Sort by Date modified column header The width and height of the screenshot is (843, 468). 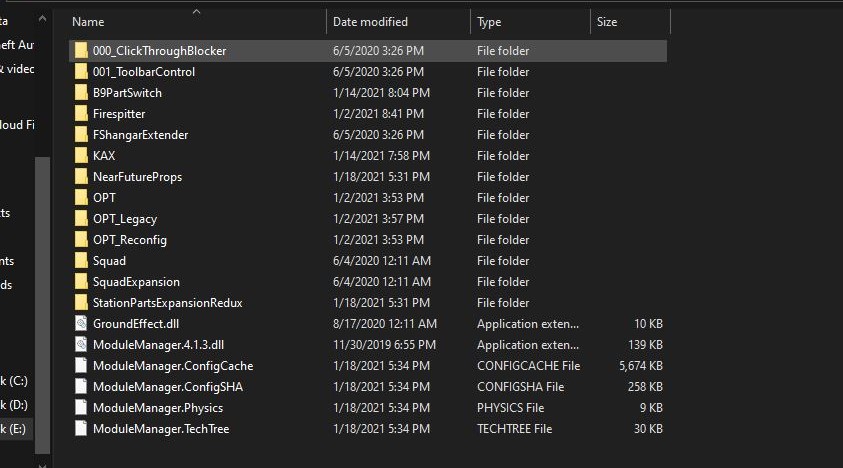pyautogui.click(x=370, y=22)
